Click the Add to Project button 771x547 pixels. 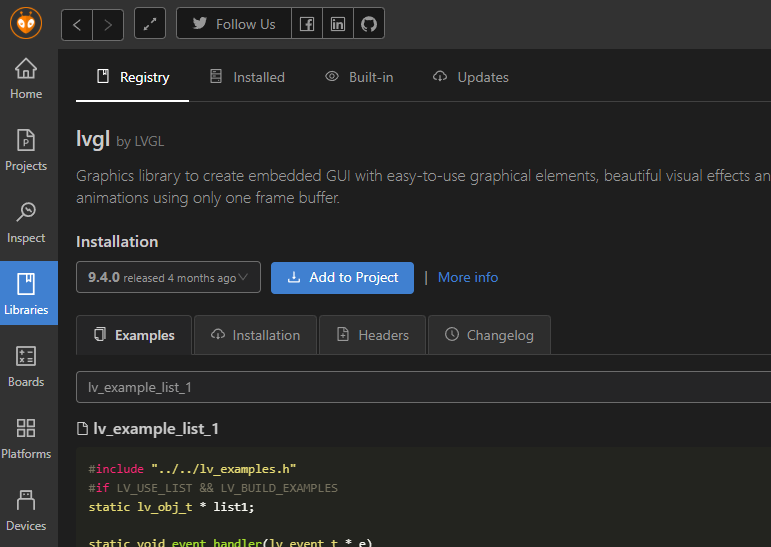[342, 278]
